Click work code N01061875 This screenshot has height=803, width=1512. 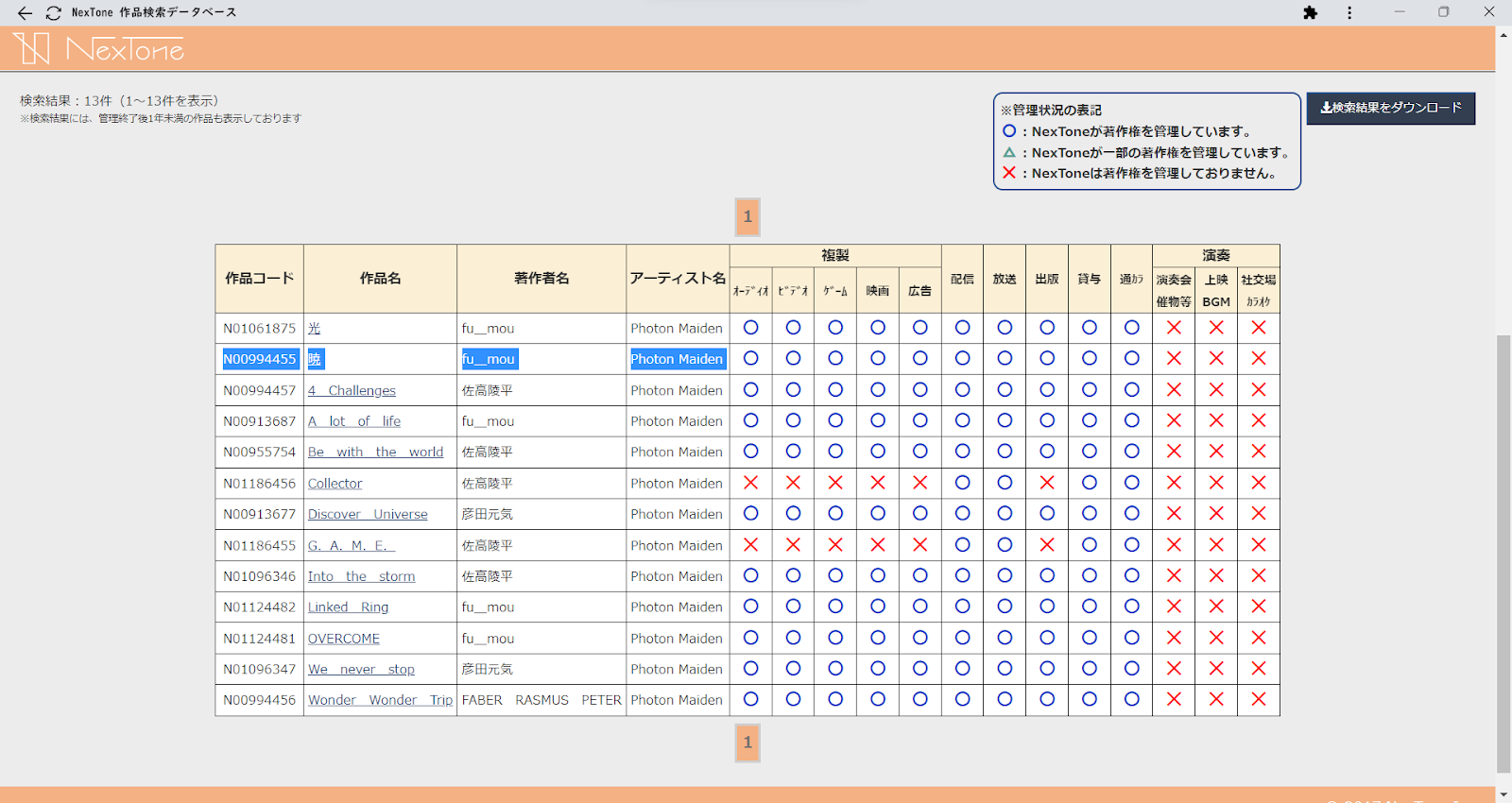(260, 328)
